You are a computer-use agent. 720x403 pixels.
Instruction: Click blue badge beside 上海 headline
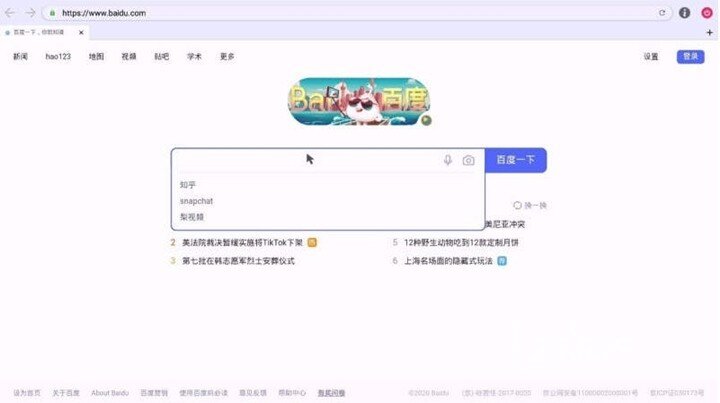pyautogui.click(x=502, y=261)
